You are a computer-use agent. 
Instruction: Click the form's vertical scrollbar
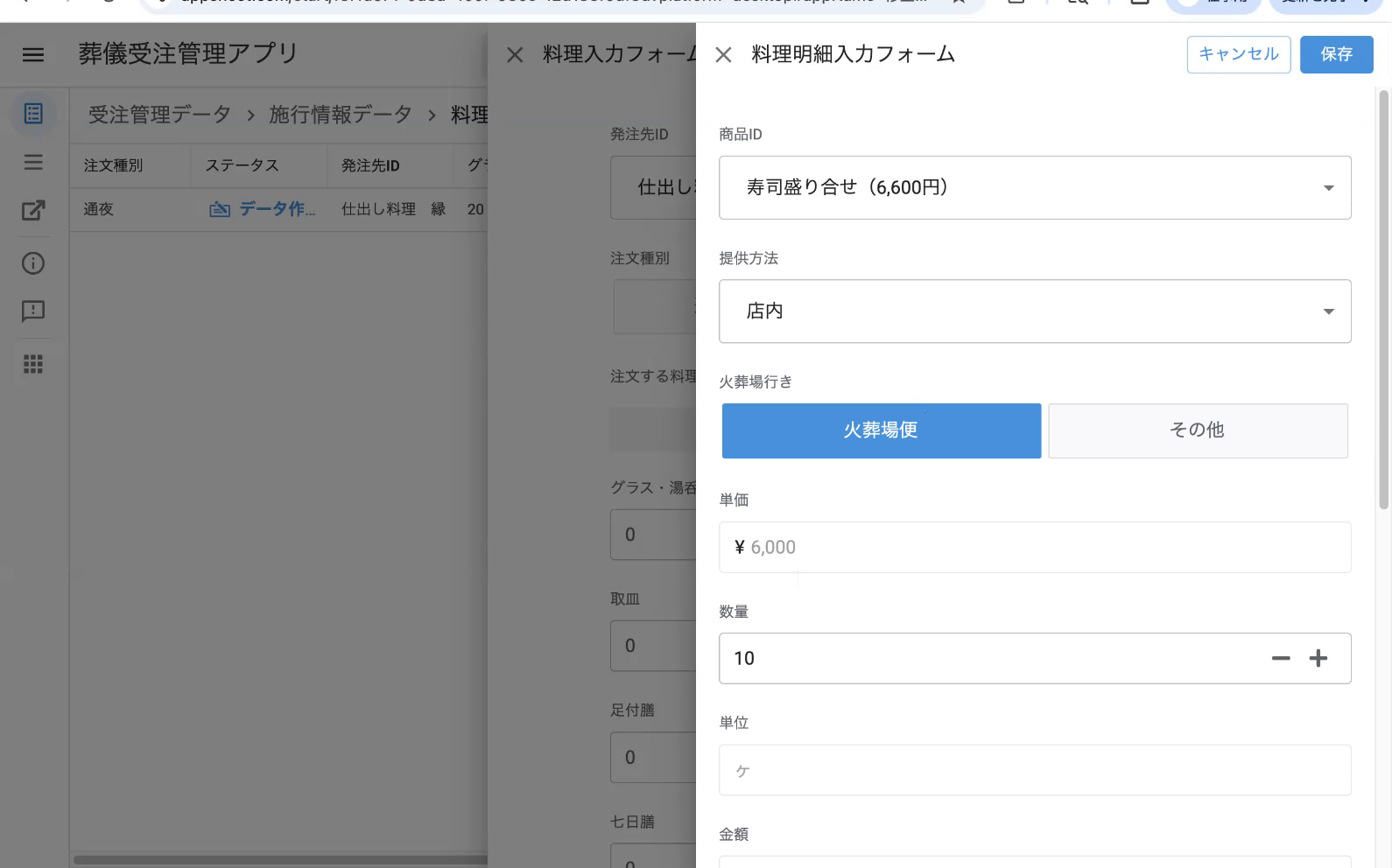point(1383,297)
